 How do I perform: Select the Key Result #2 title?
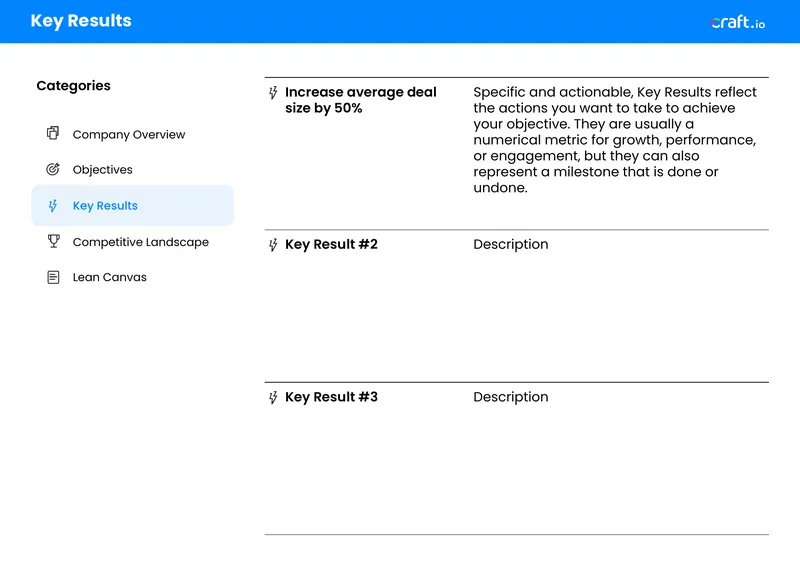click(331, 244)
